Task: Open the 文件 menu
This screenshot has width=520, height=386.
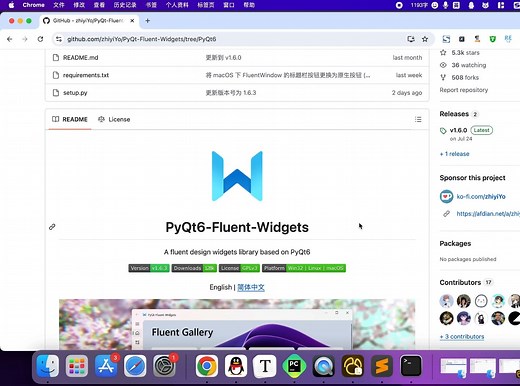Action: 59,5
